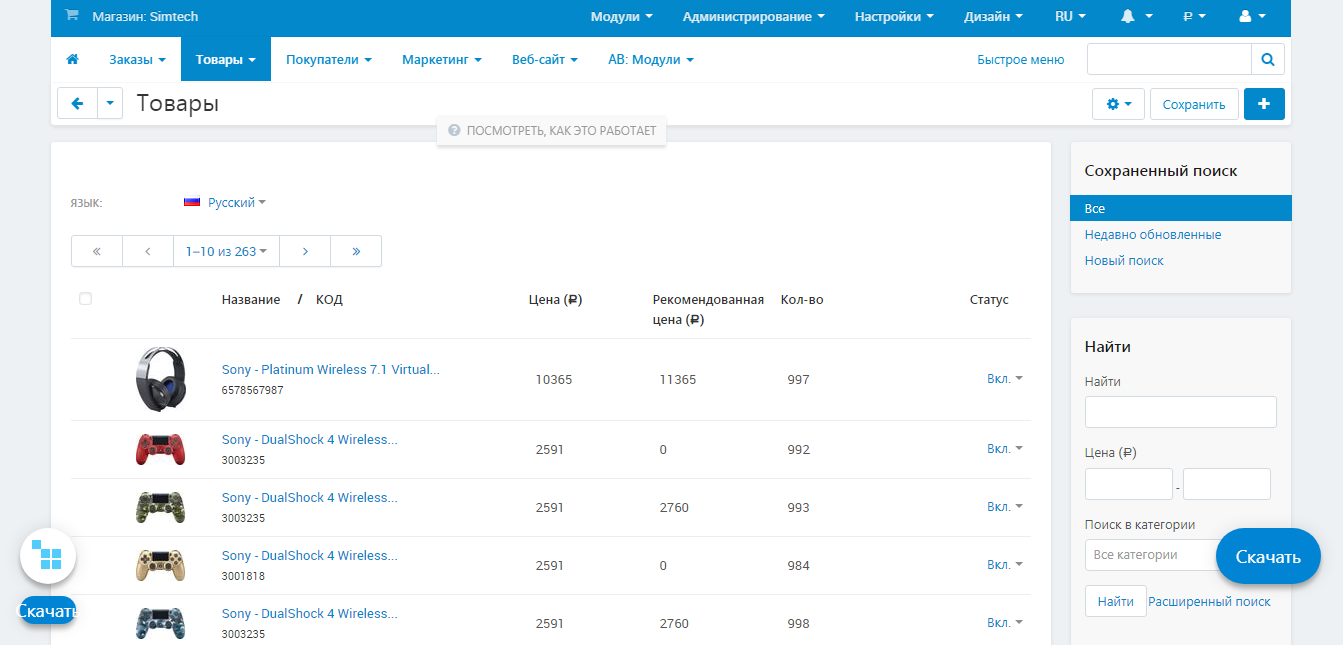Open the Дизайн menu
The height and width of the screenshot is (645, 1343).
coord(993,16)
